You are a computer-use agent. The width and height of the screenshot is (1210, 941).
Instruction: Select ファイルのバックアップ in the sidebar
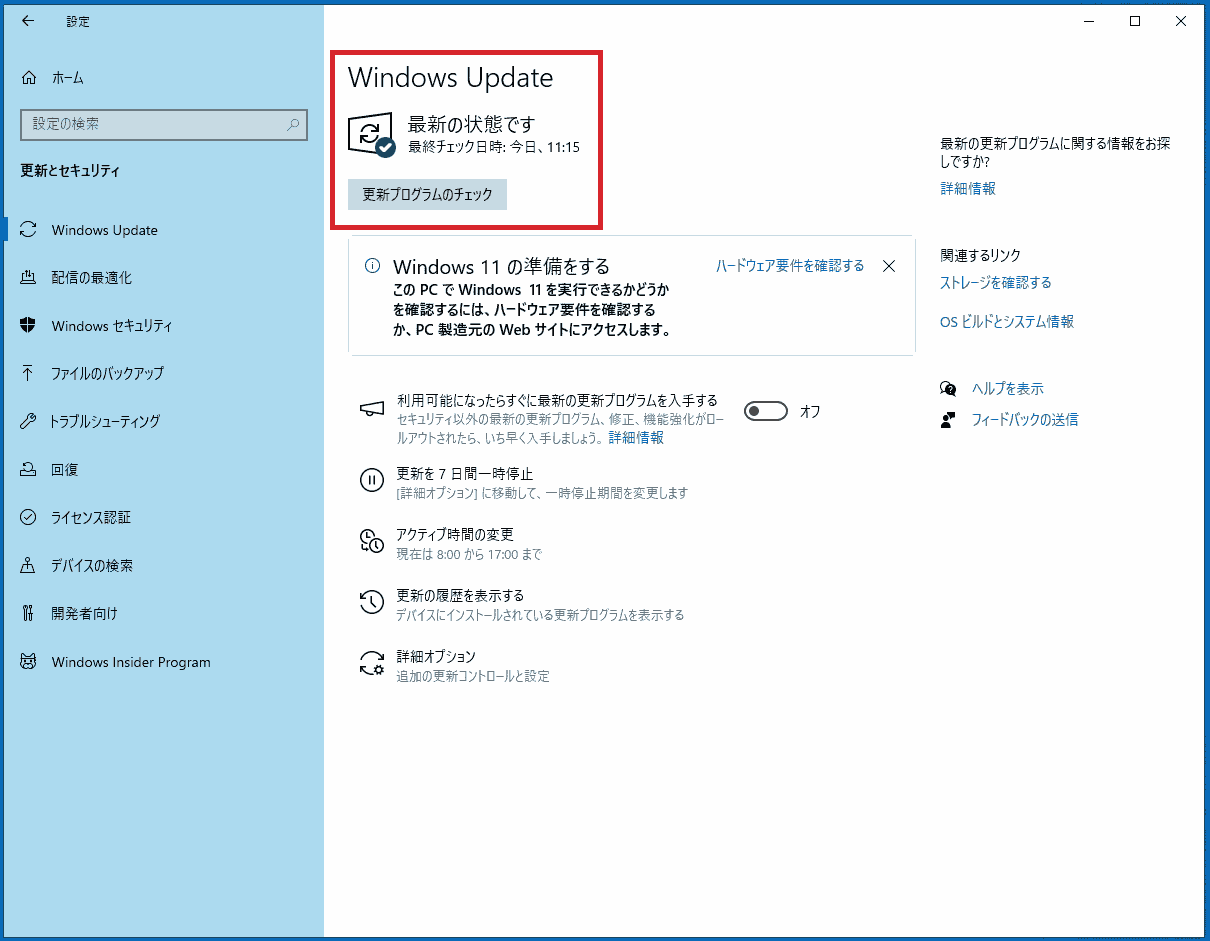(x=164, y=373)
